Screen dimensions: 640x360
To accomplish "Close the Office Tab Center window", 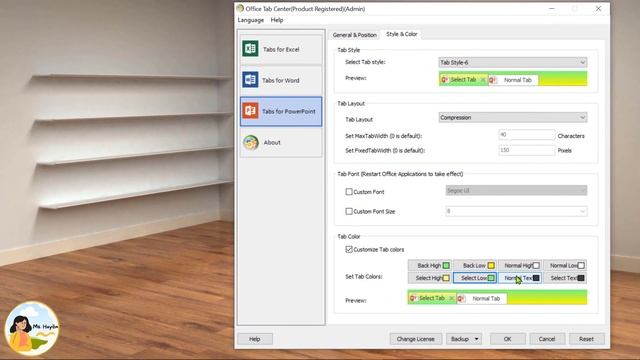I will [x=598, y=9].
